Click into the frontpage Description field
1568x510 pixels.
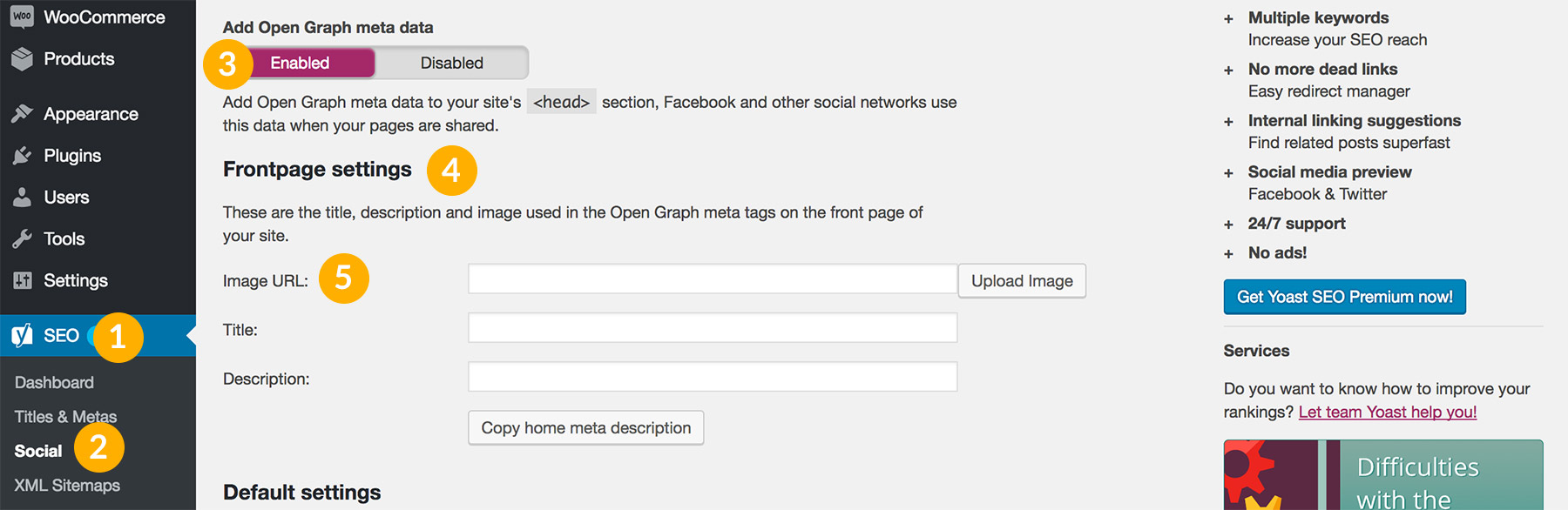[712, 377]
